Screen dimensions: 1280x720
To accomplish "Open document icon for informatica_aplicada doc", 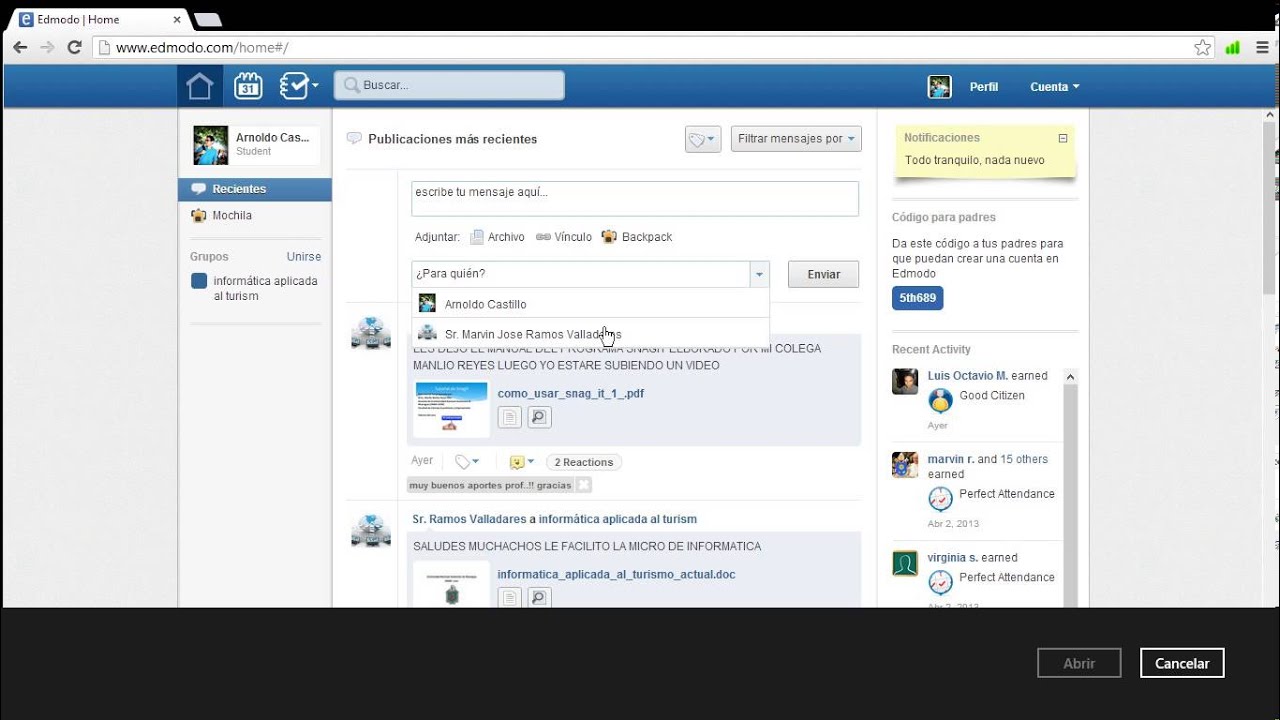I will (x=510, y=598).
